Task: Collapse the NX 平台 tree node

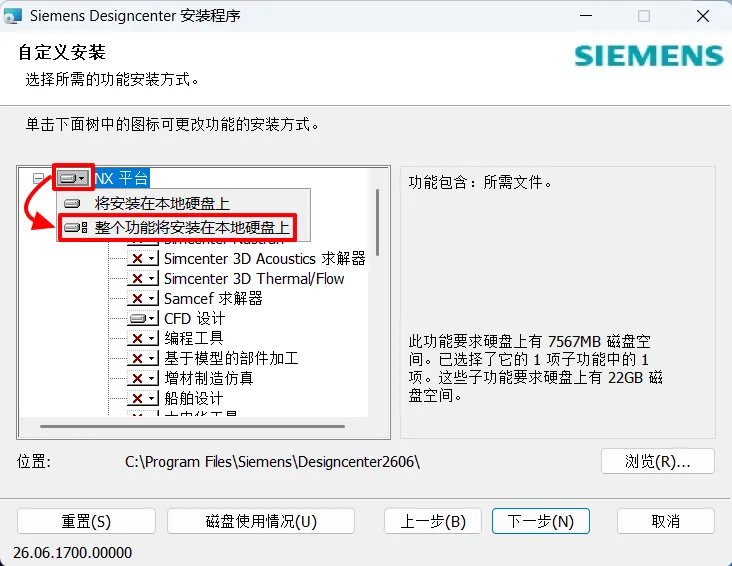Action: 39,178
